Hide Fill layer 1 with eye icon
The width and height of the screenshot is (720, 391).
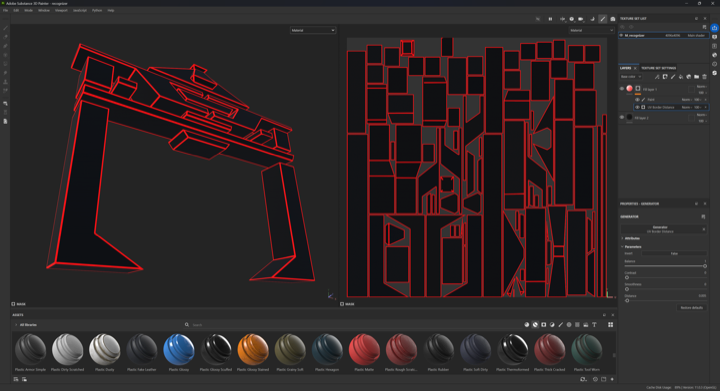[x=622, y=89]
